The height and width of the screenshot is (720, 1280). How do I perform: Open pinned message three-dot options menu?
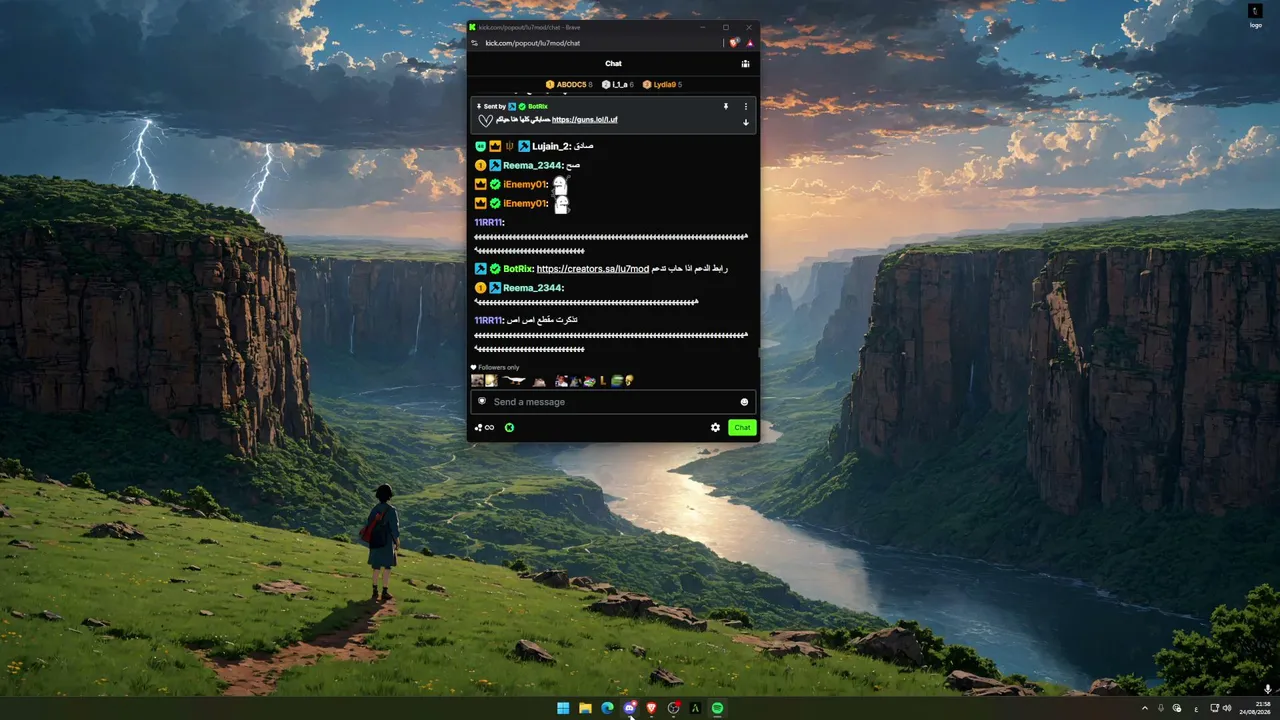click(x=745, y=106)
